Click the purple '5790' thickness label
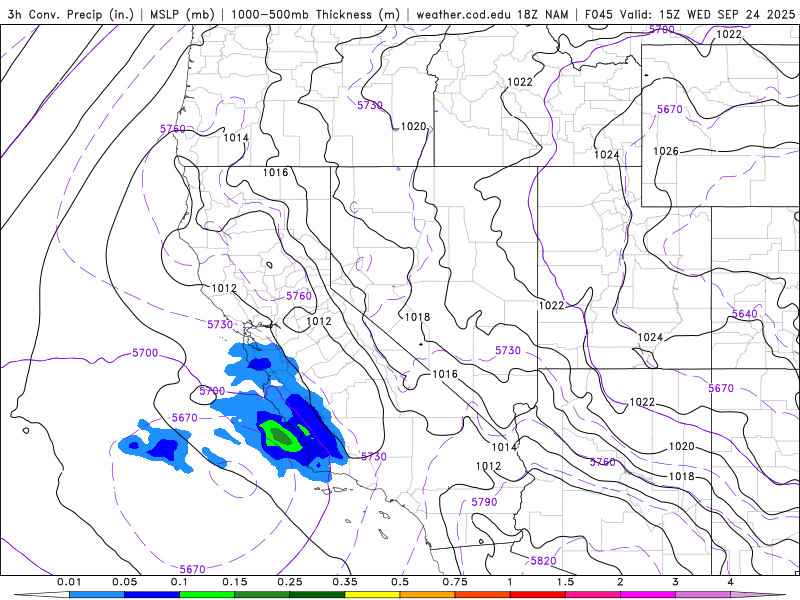 [484, 502]
